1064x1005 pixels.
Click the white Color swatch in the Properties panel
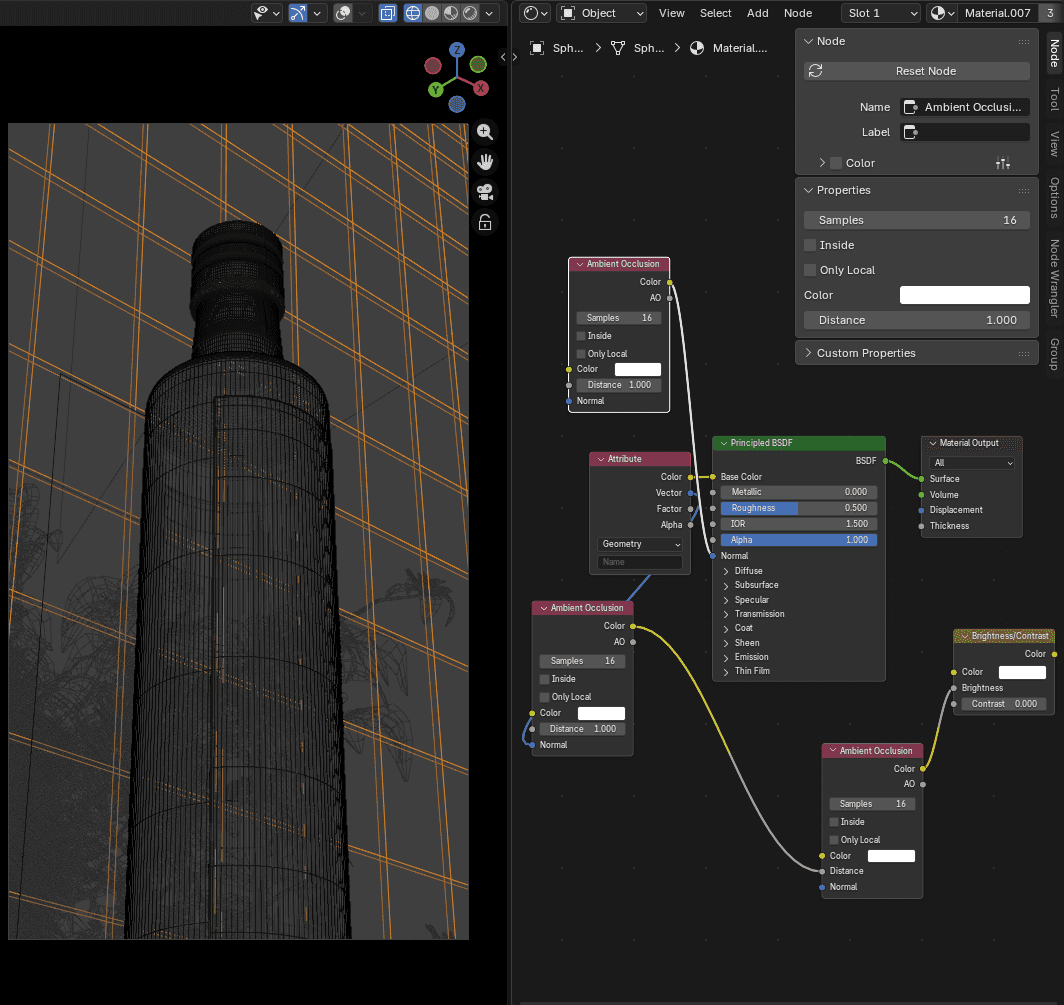pyautogui.click(x=963, y=294)
